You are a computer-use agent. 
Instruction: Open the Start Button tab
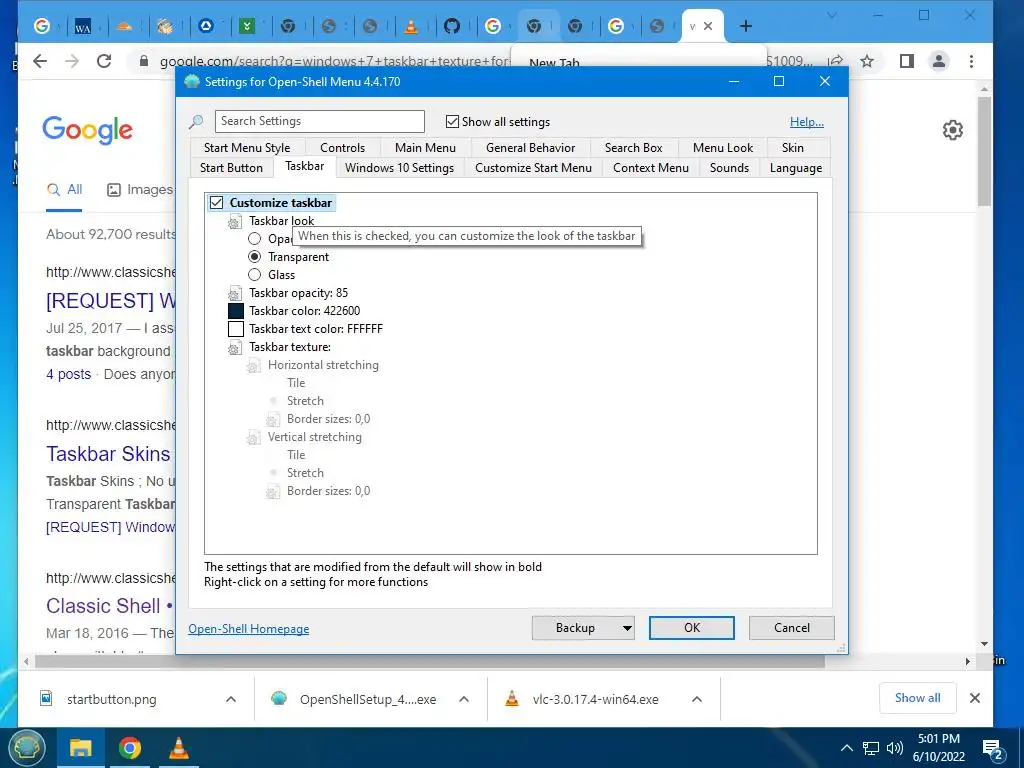[x=231, y=168]
